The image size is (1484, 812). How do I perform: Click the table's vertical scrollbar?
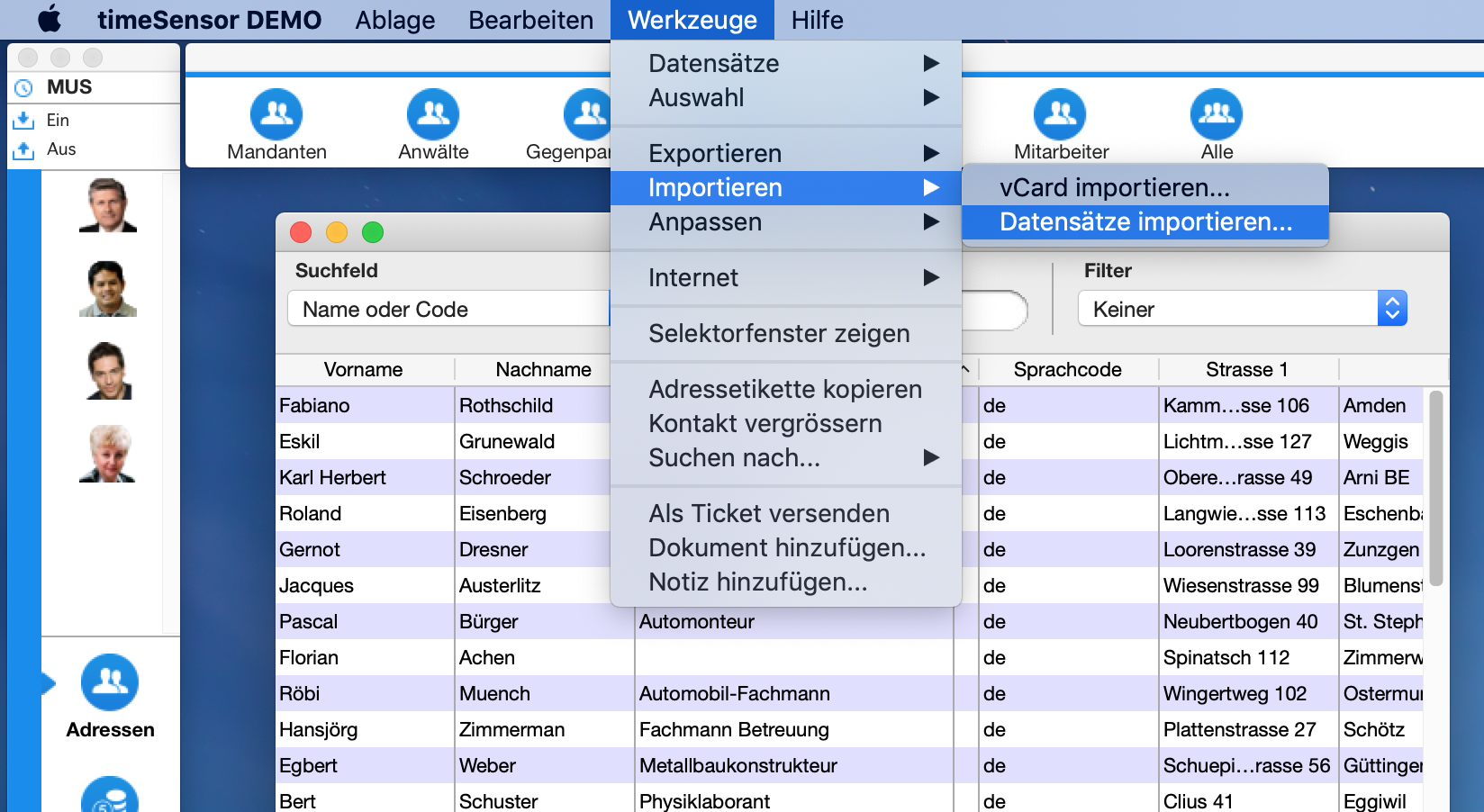(1435, 488)
